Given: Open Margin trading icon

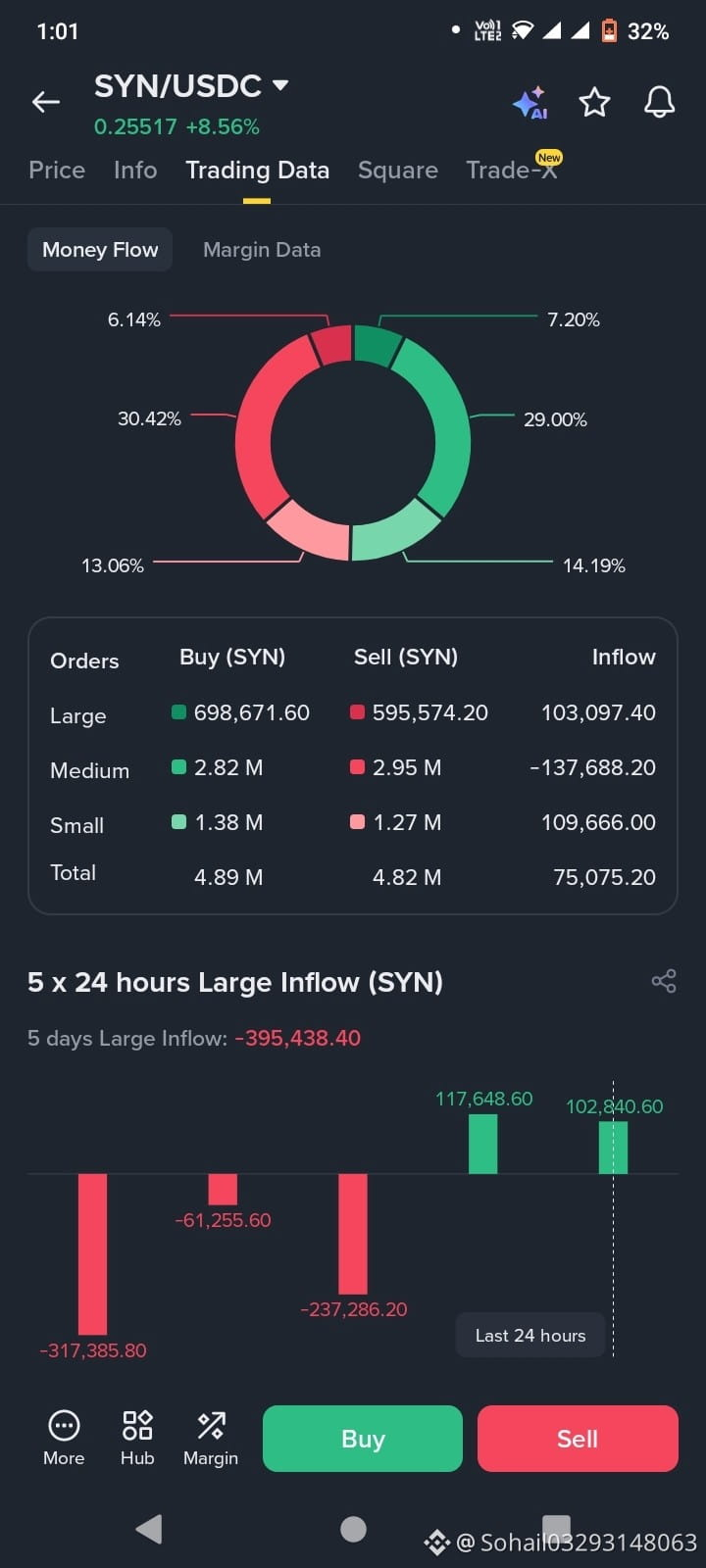Looking at the screenshot, I should click(211, 1438).
